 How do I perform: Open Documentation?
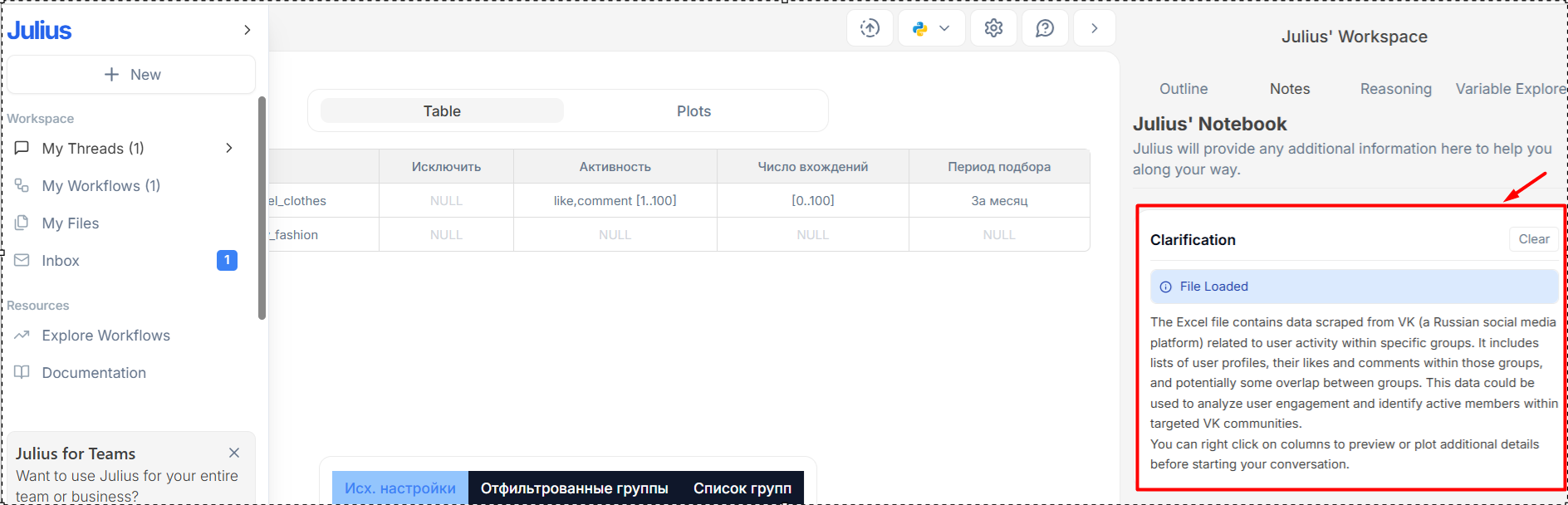pos(94,373)
